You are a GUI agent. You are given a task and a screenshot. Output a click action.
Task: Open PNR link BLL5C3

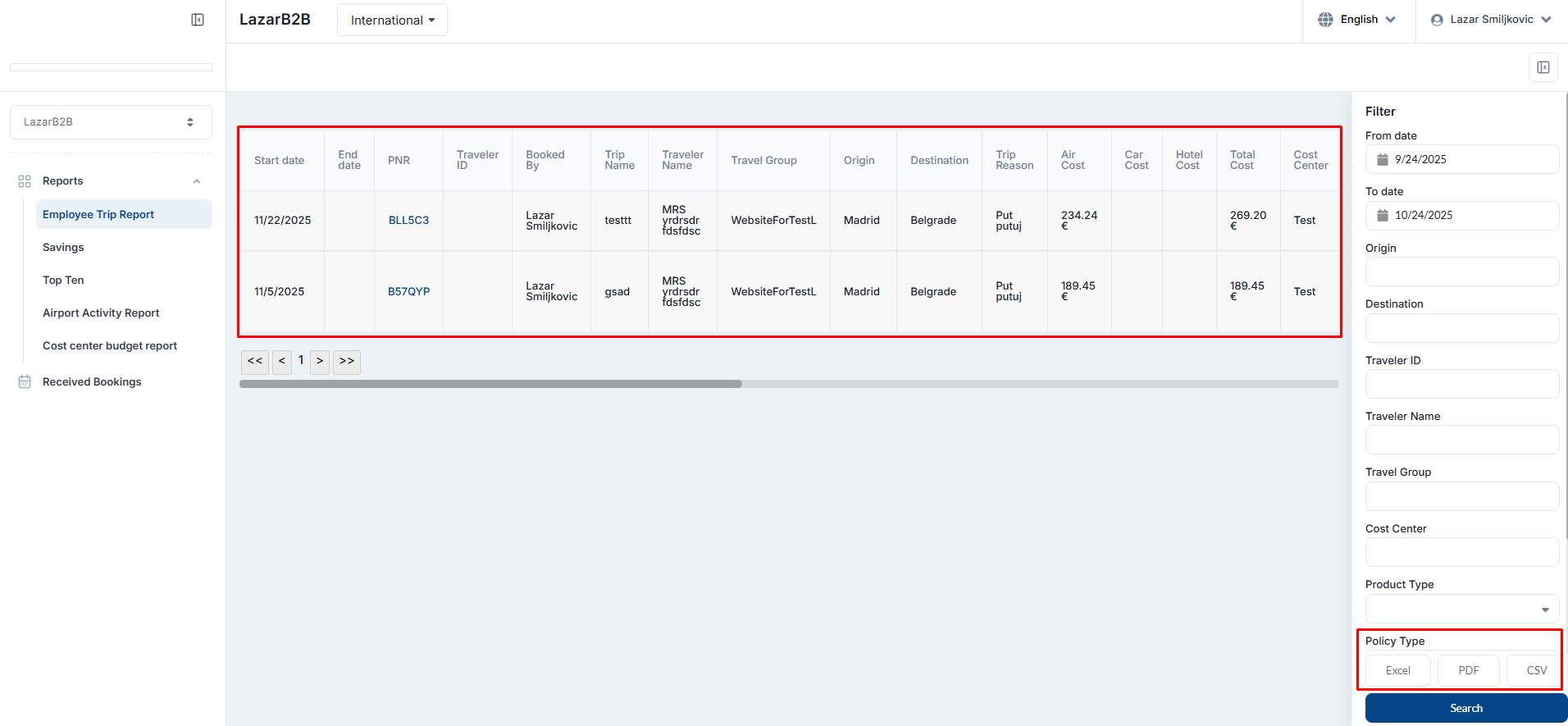[408, 220]
